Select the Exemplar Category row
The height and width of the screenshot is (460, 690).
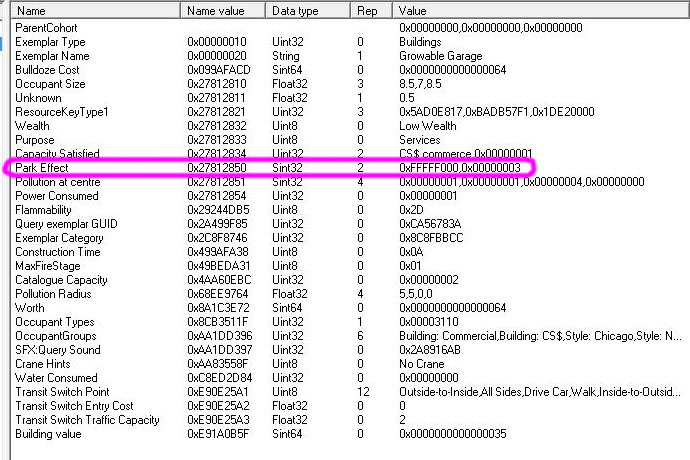tap(350, 238)
